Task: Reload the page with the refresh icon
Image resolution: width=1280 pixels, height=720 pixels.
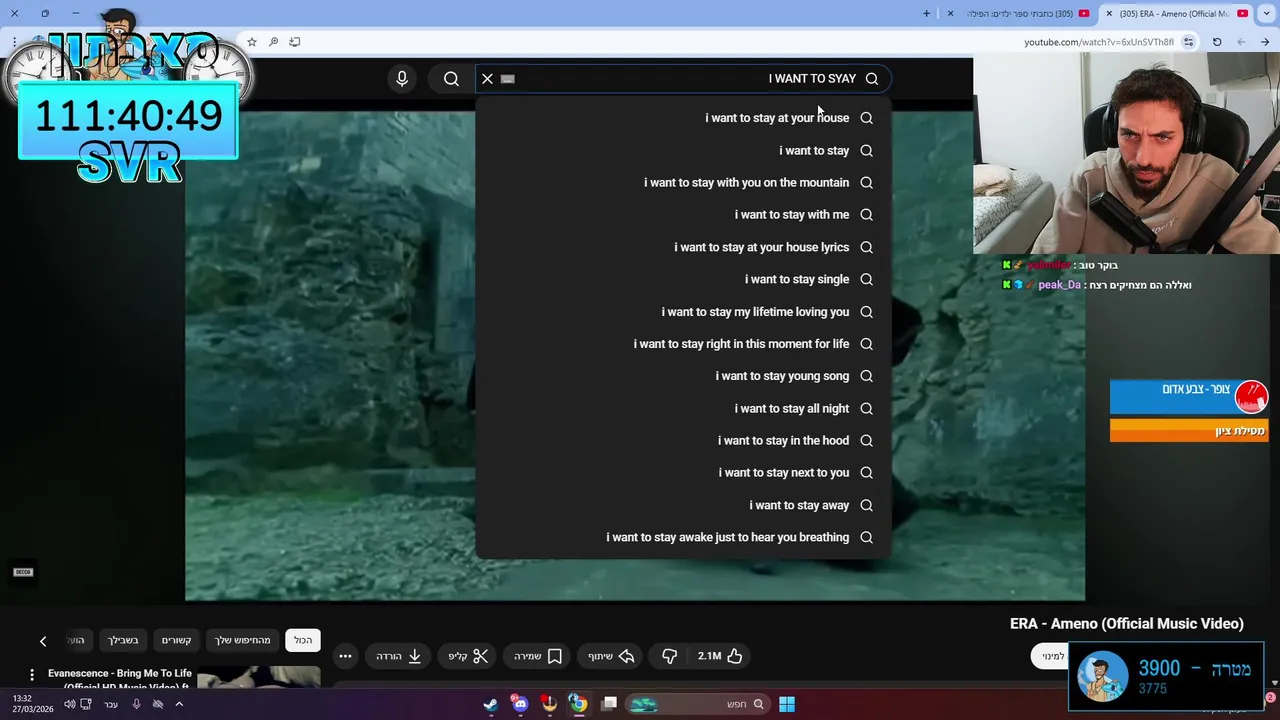Action: [x=1217, y=42]
